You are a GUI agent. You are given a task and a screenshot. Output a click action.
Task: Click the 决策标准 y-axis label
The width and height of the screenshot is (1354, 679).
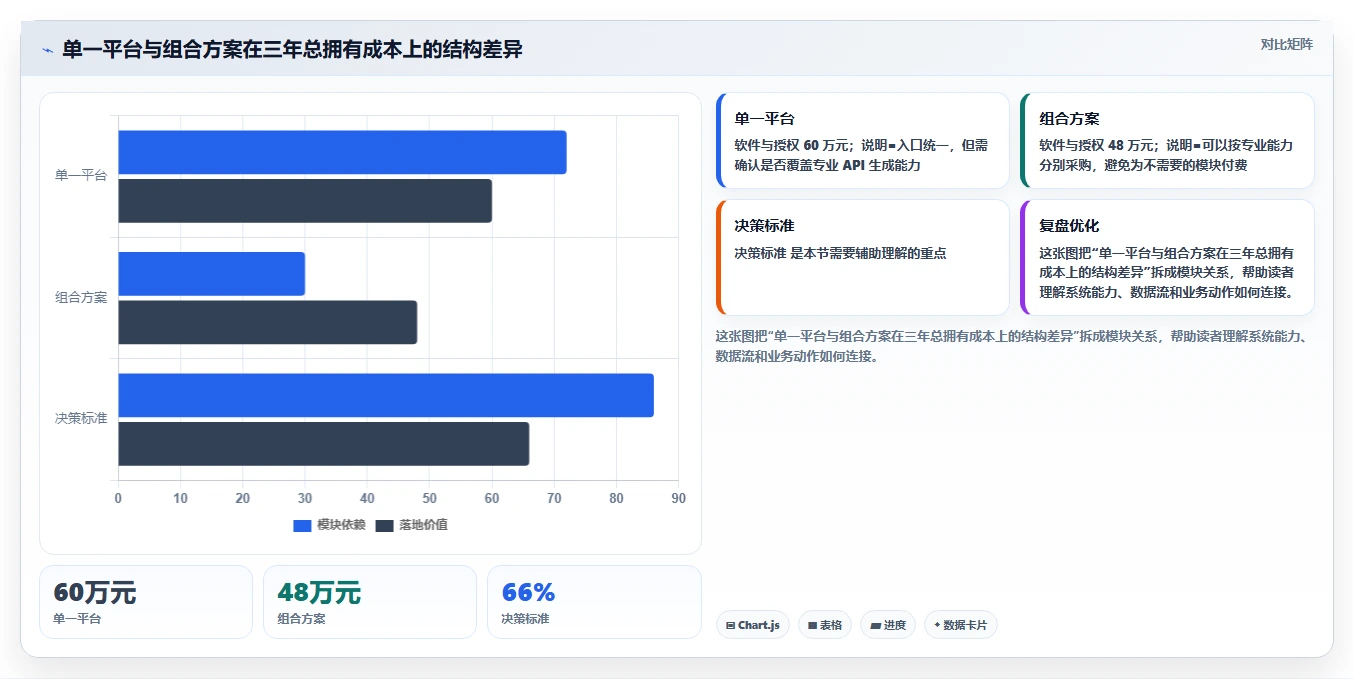(x=81, y=419)
